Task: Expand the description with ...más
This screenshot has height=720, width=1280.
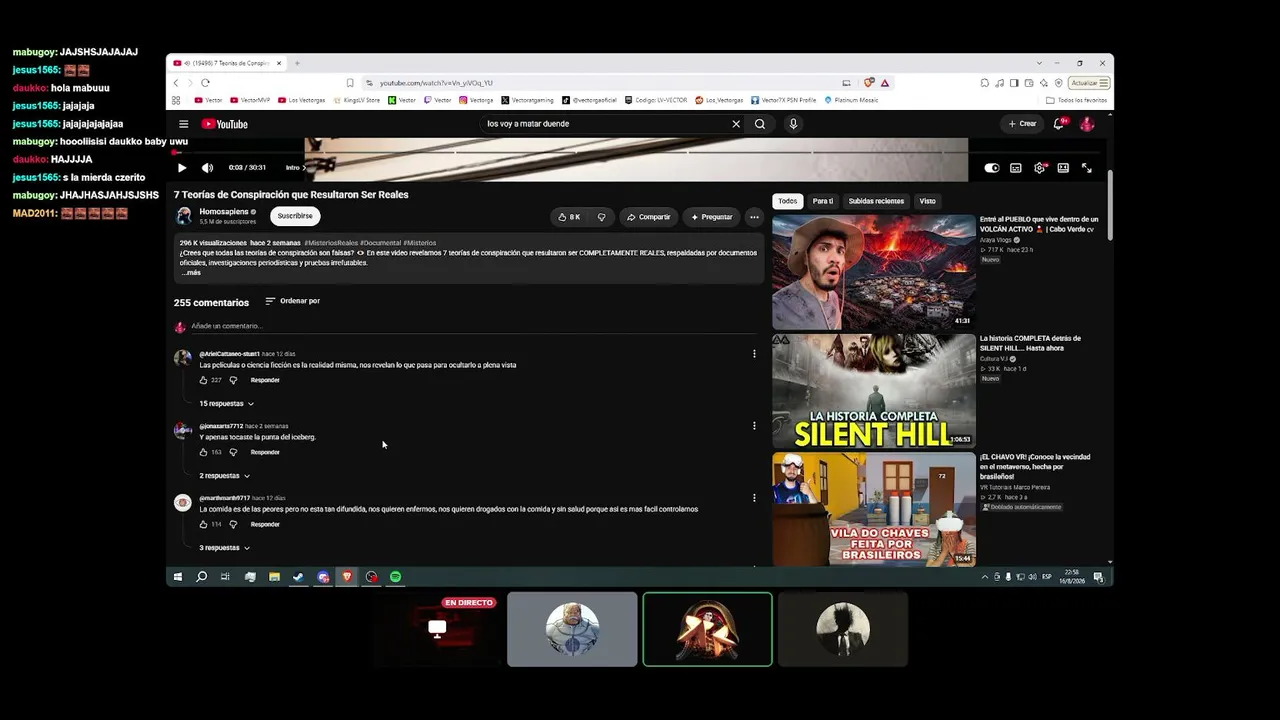Action: point(191,272)
